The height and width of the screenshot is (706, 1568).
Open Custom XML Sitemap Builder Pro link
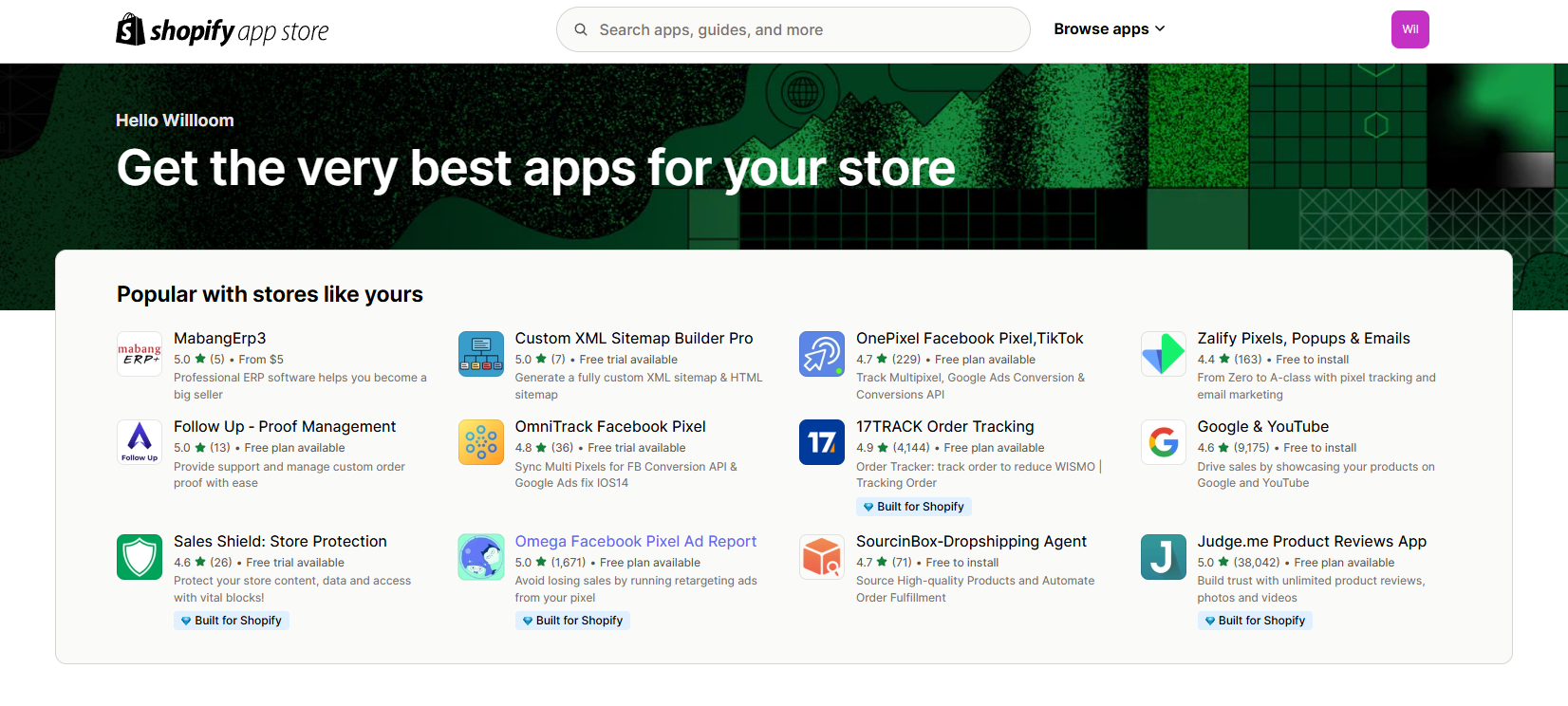point(634,339)
